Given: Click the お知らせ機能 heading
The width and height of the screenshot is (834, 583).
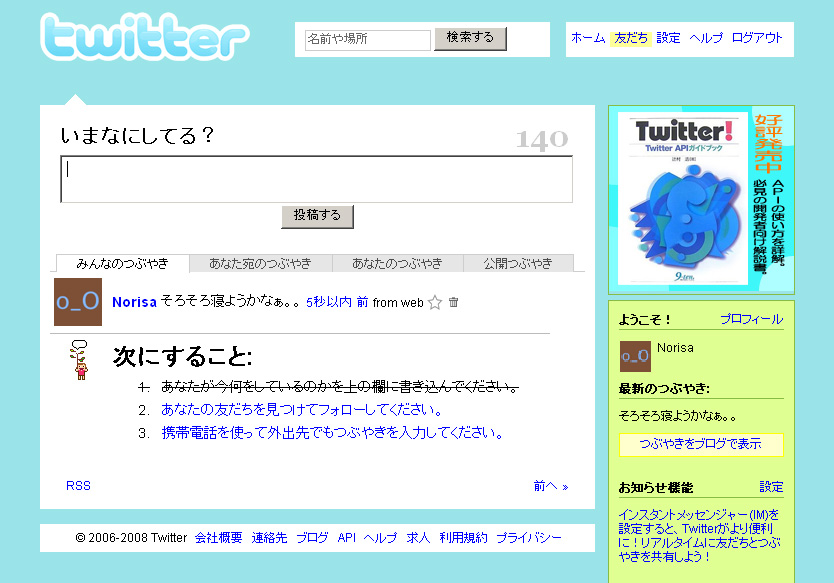Looking at the screenshot, I should pos(656,487).
